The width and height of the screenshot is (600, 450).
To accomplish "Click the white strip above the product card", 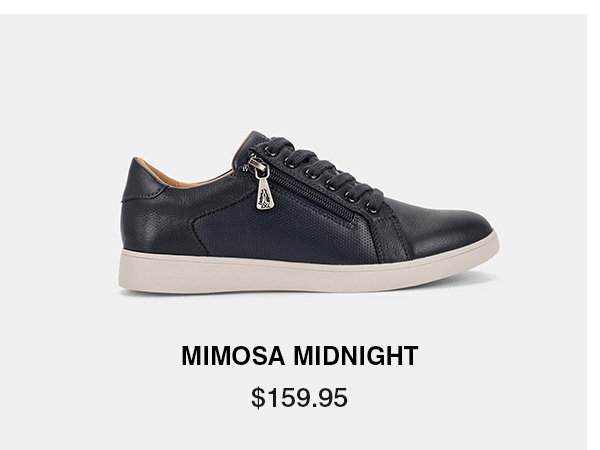I will (x=300, y=7).
